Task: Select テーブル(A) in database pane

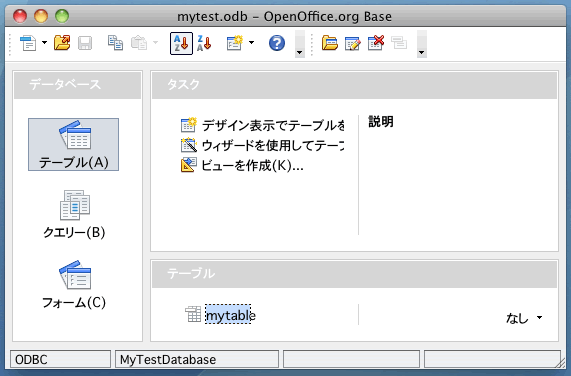Action: tap(74, 144)
